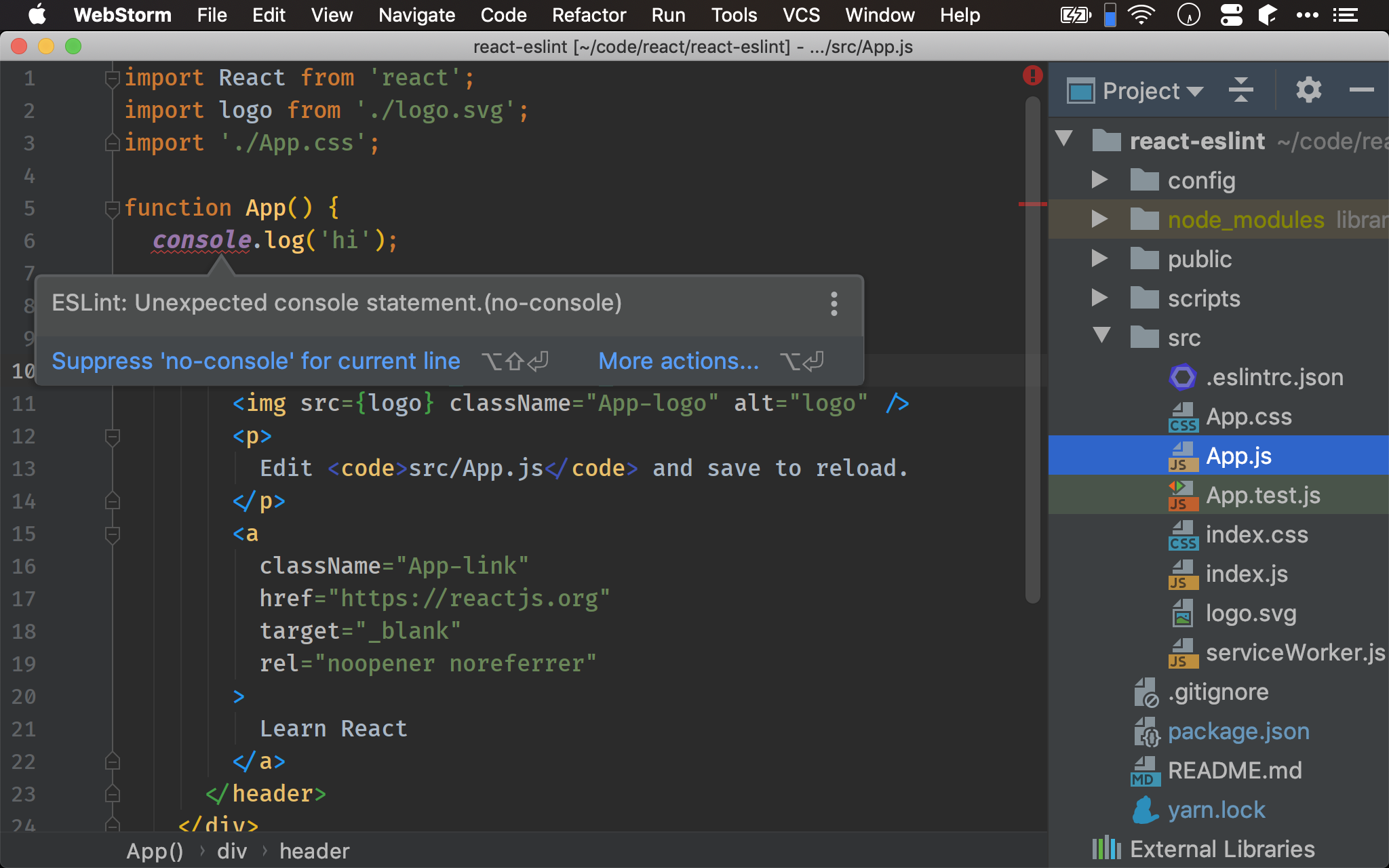Image resolution: width=1389 pixels, height=868 pixels.
Task: Click the .gitignore file icon
Action: 1146,692
